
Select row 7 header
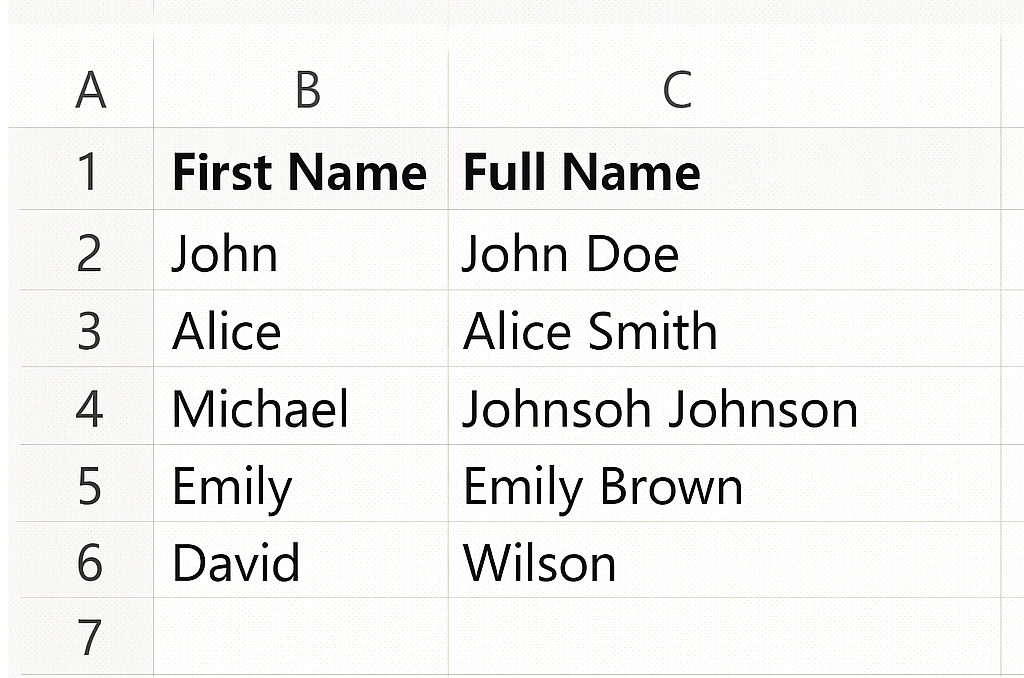[x=89, y=637]
